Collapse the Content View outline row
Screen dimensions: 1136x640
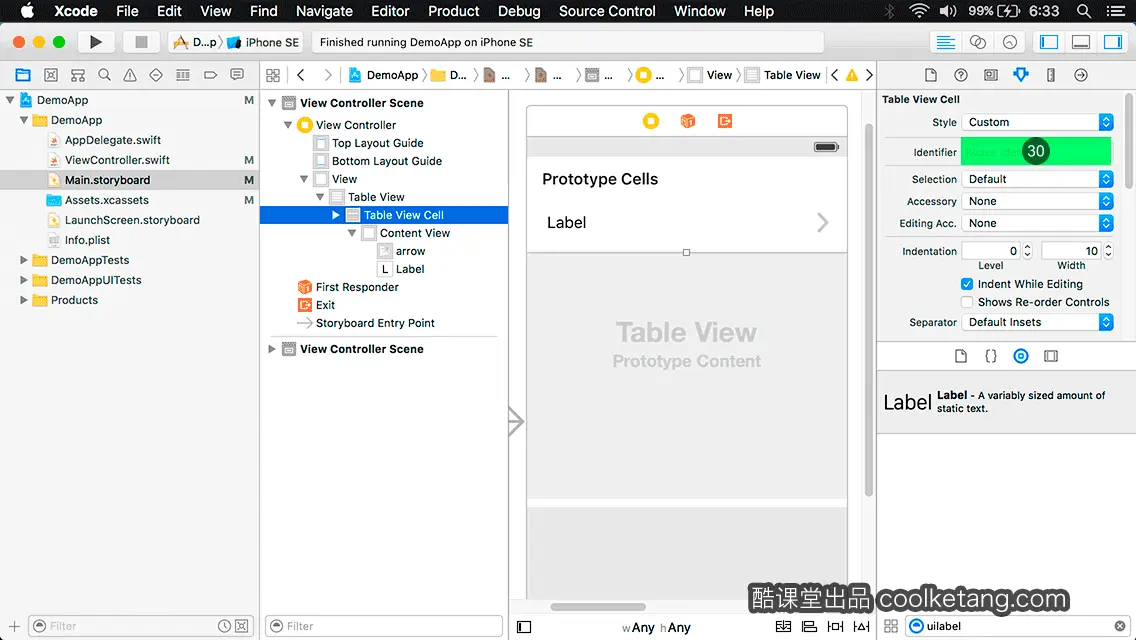(x=351, y=233)
